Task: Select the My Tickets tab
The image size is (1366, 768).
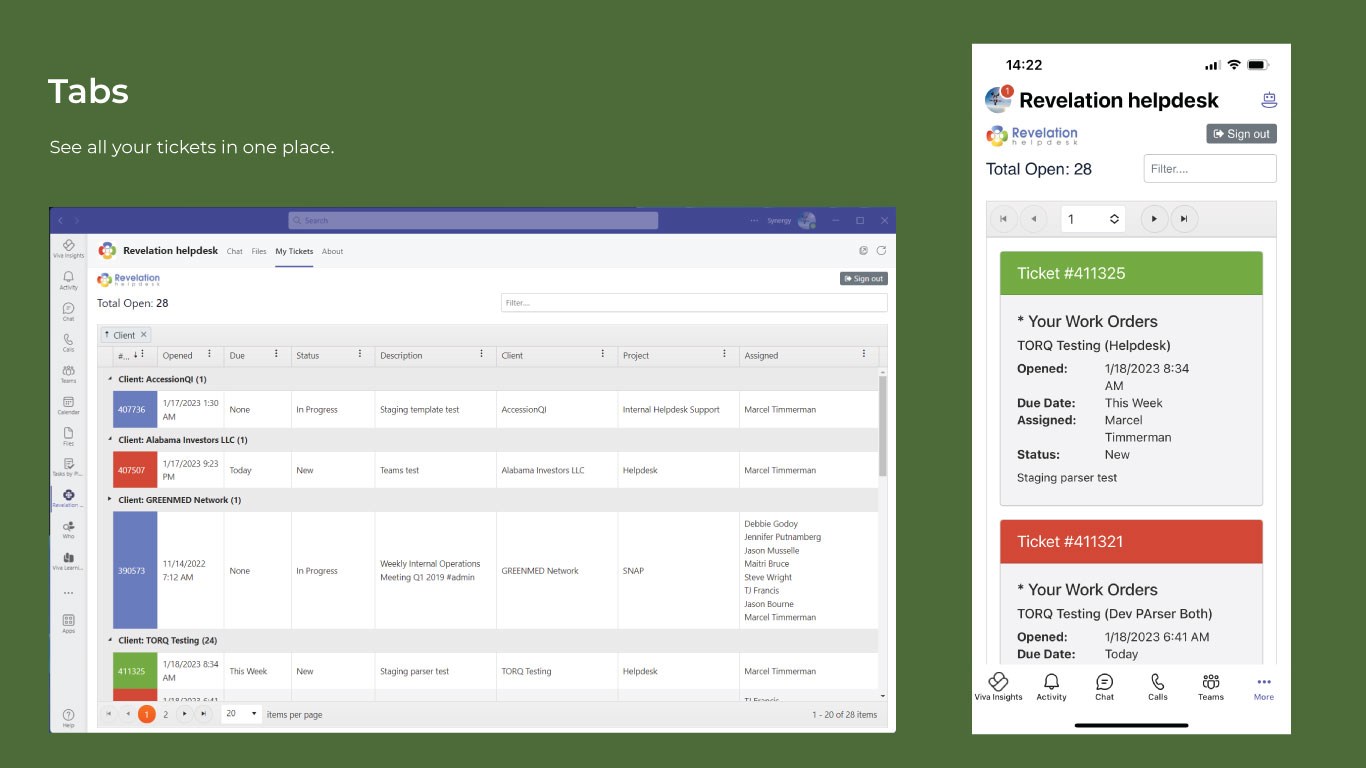Action: [294, 251]
